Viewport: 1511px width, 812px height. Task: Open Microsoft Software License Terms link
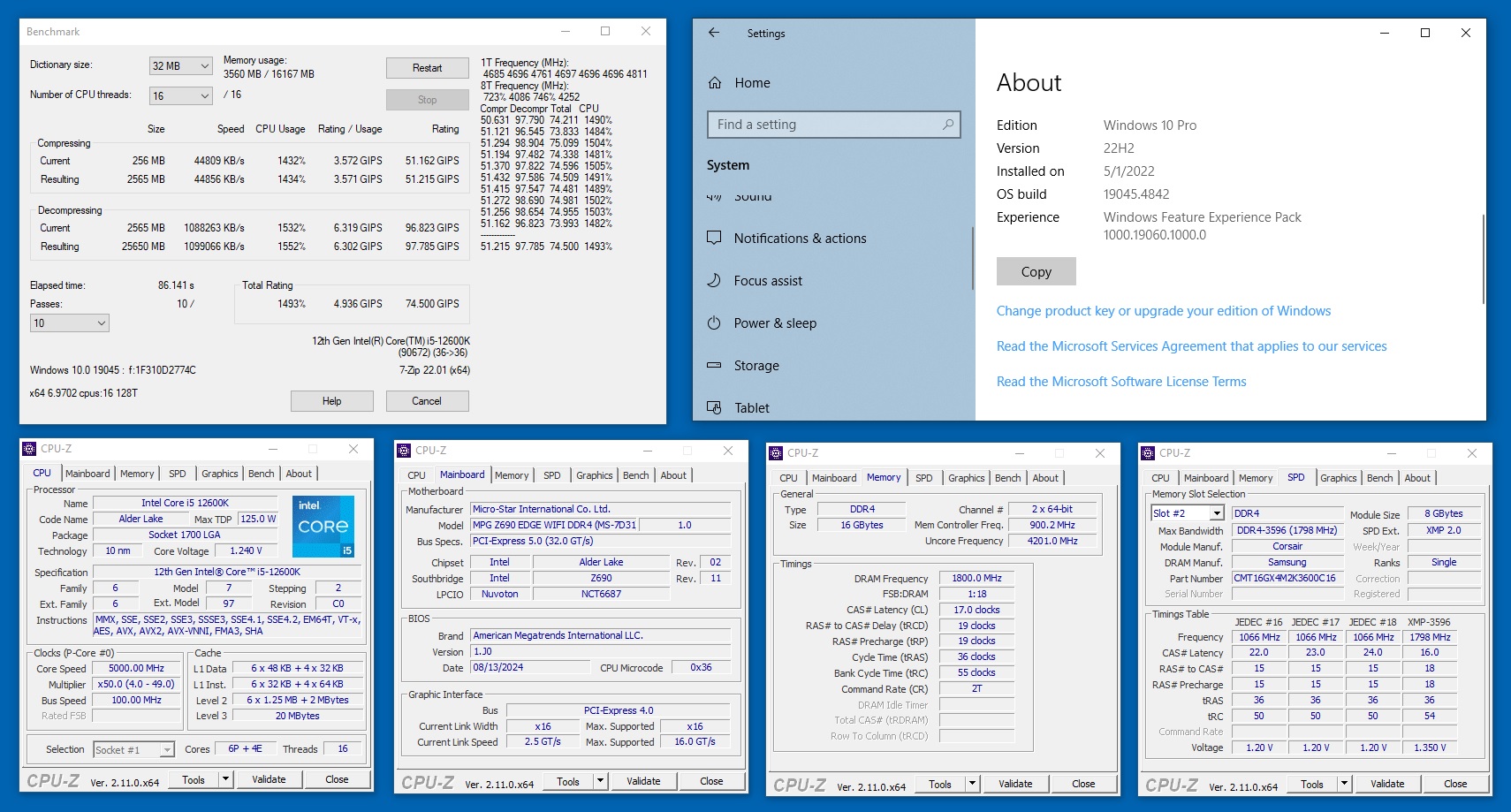click(1121, 382)
